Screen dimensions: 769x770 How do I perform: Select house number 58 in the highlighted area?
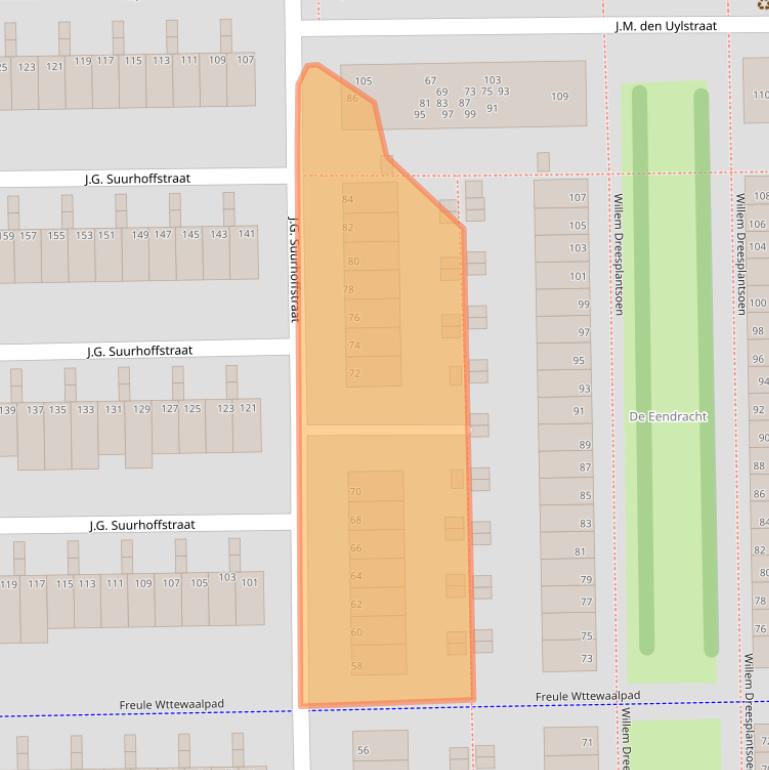pyautogui.click(x=357, y=666)
